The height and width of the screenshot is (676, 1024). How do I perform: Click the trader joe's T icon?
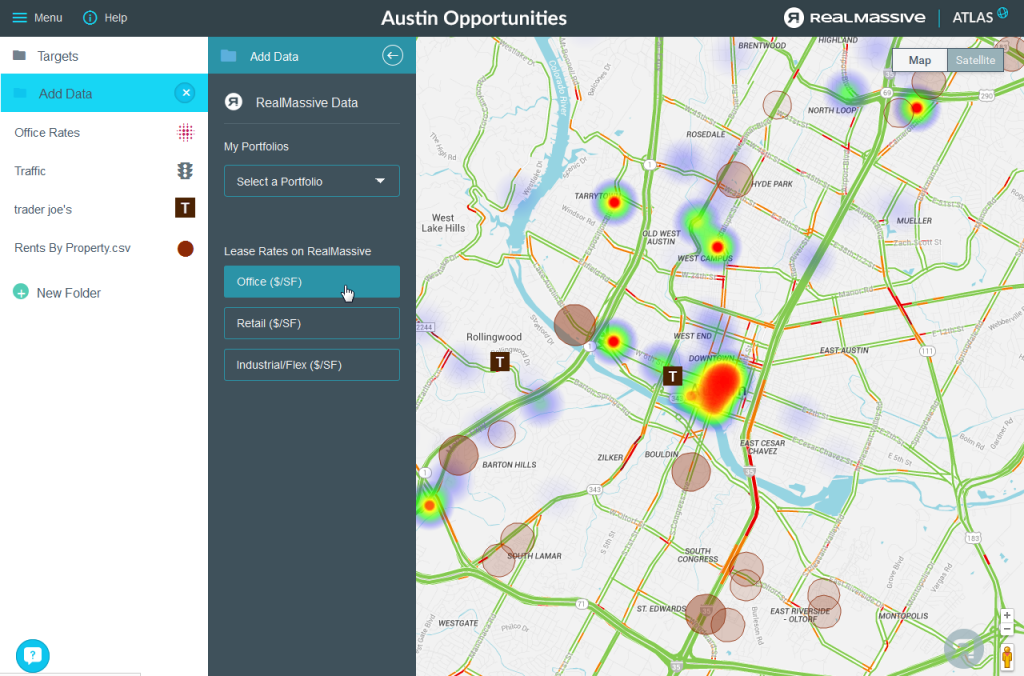pos(185,208)
